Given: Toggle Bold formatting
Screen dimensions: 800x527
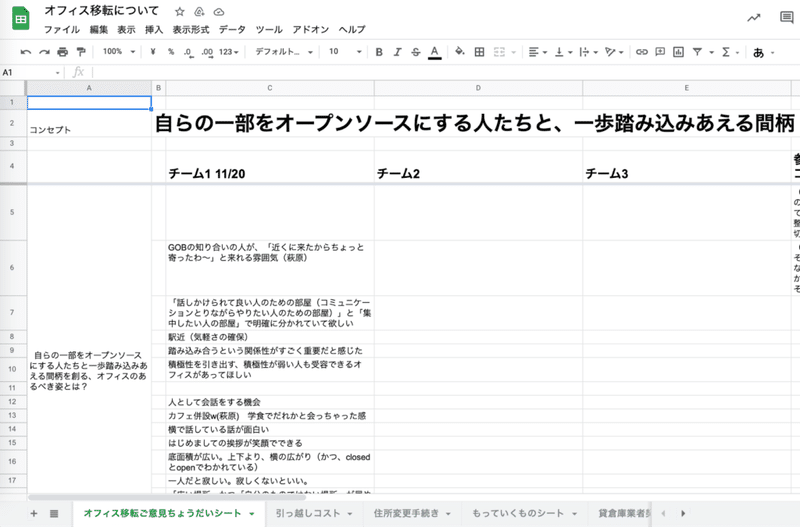Looking at the screenshot, I should tap(379, 52).
